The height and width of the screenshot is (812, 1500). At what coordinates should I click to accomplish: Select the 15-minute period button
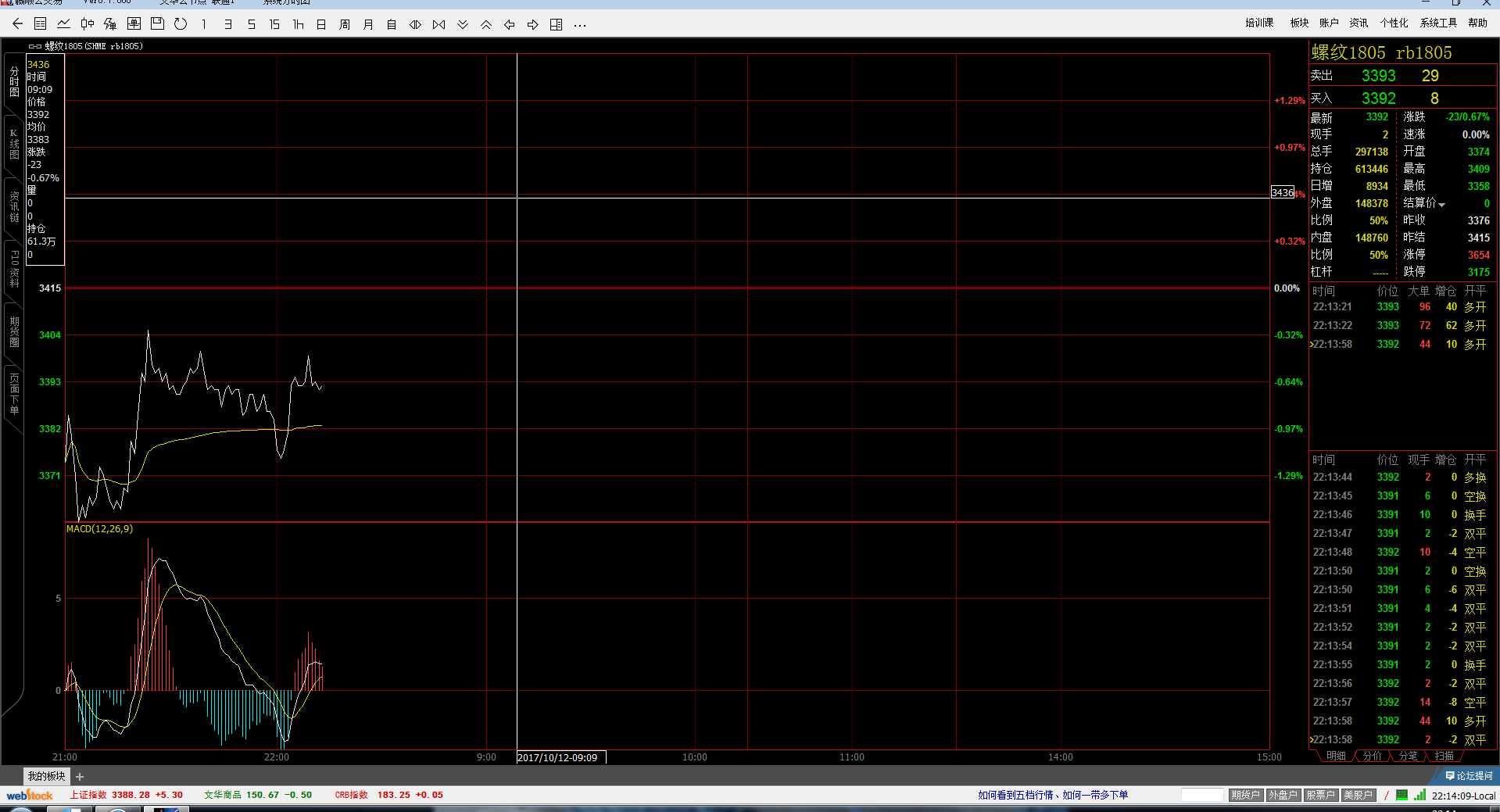274,24
